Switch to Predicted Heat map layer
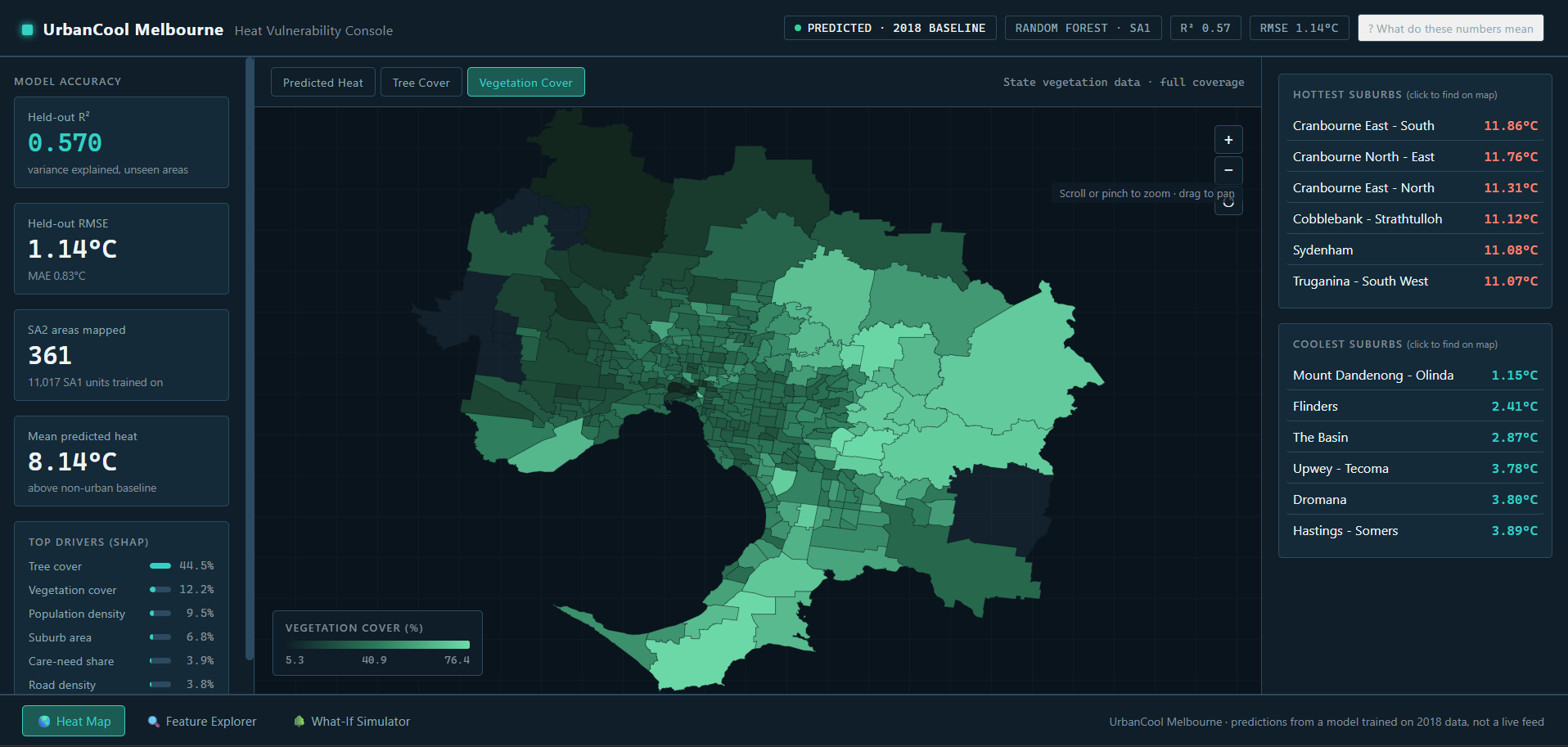The width and height of the screenshot is (1568, 747). coord(323,82)
